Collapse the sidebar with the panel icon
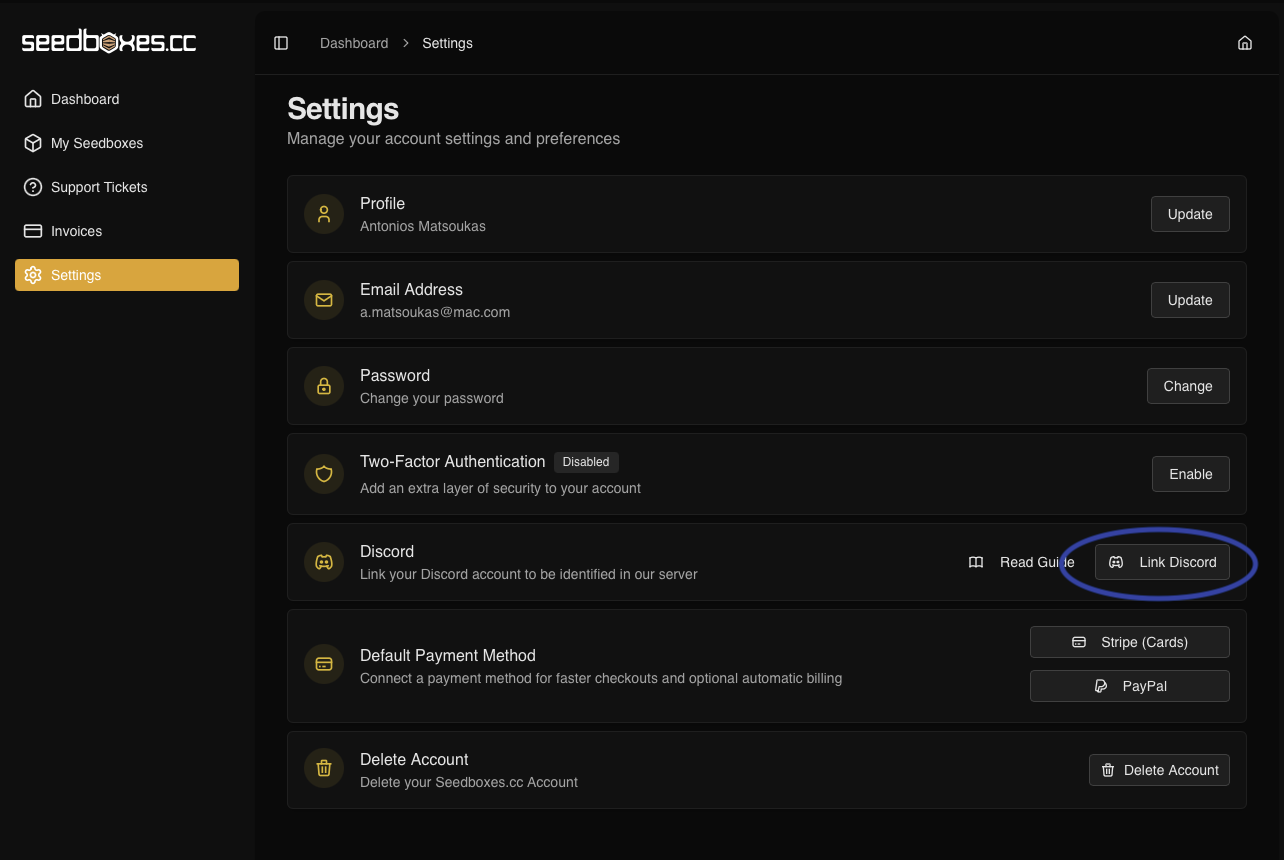The height and width of the screenshot is (860, 1284). point(280,43)
